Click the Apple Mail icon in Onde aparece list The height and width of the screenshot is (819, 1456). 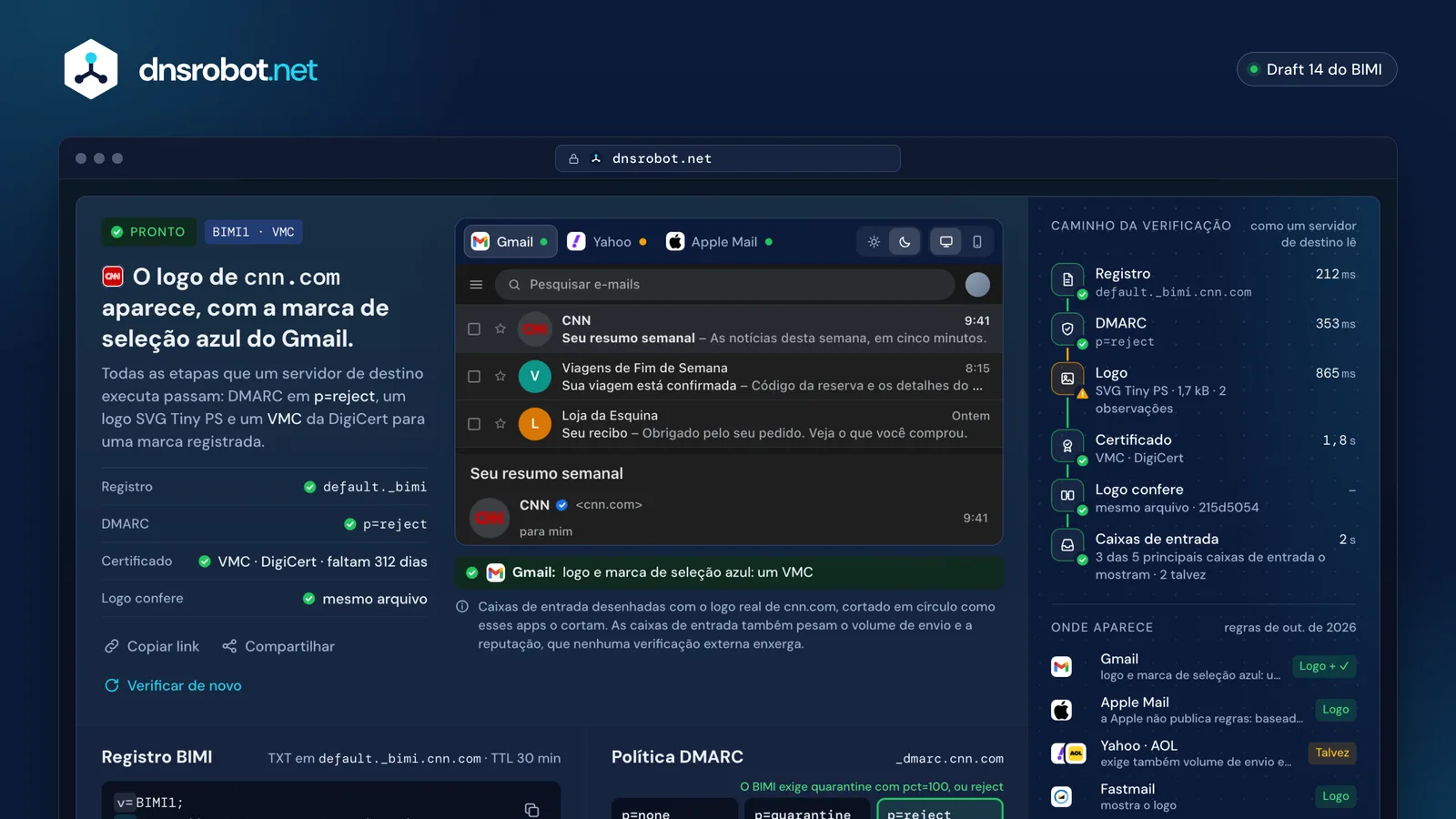coord(1062,710)
